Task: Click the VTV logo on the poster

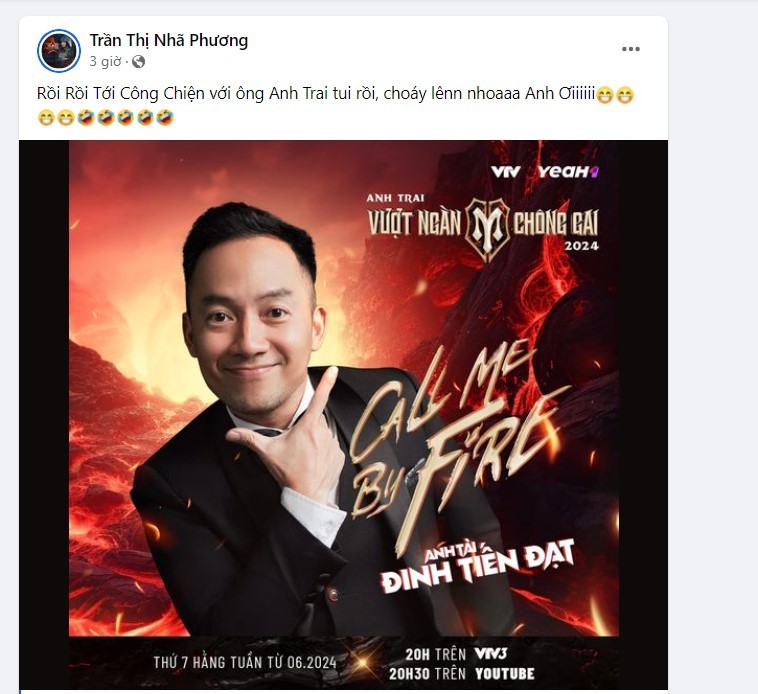Action: tap(506, 172)
